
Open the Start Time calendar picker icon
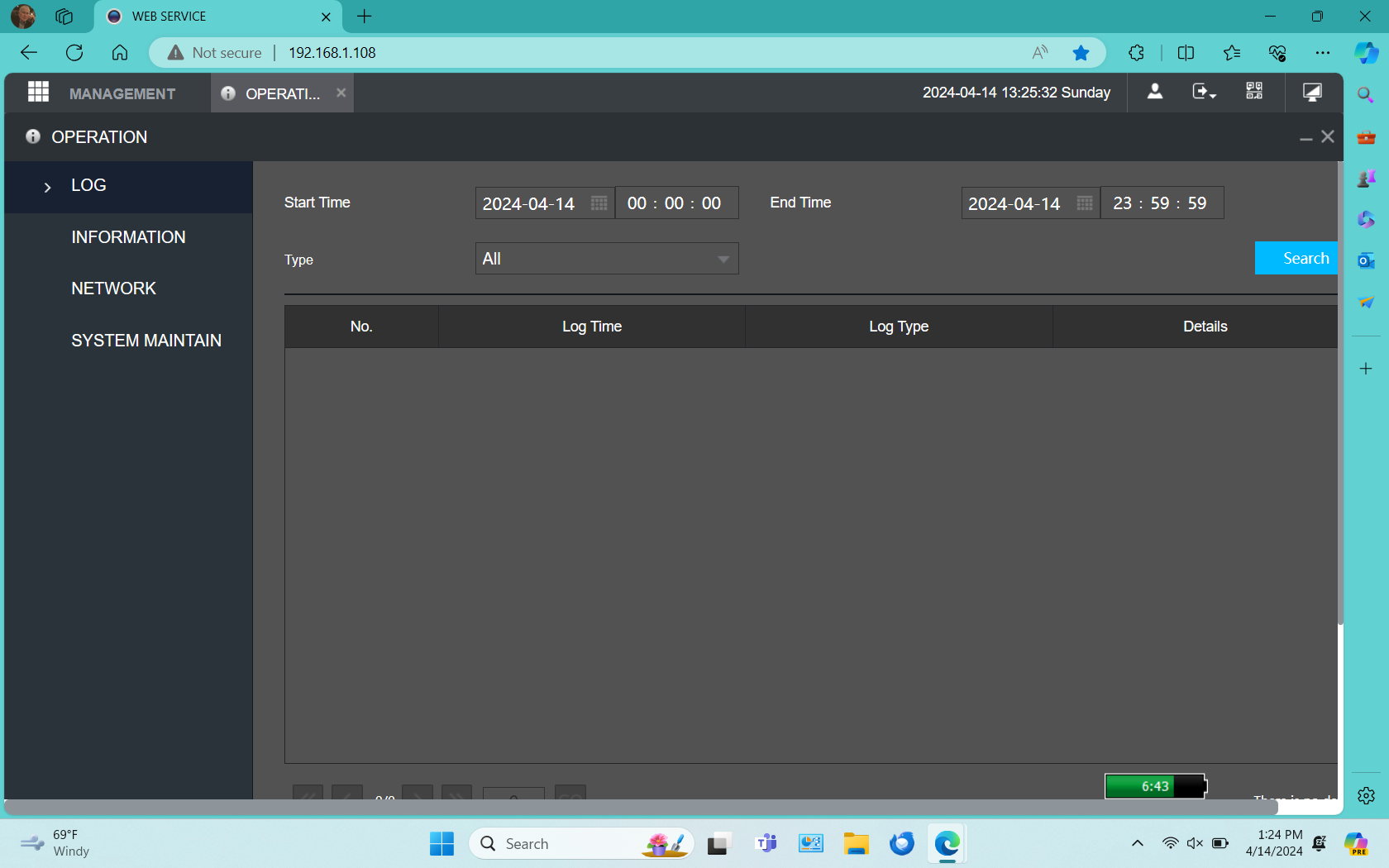click(599, 203)
